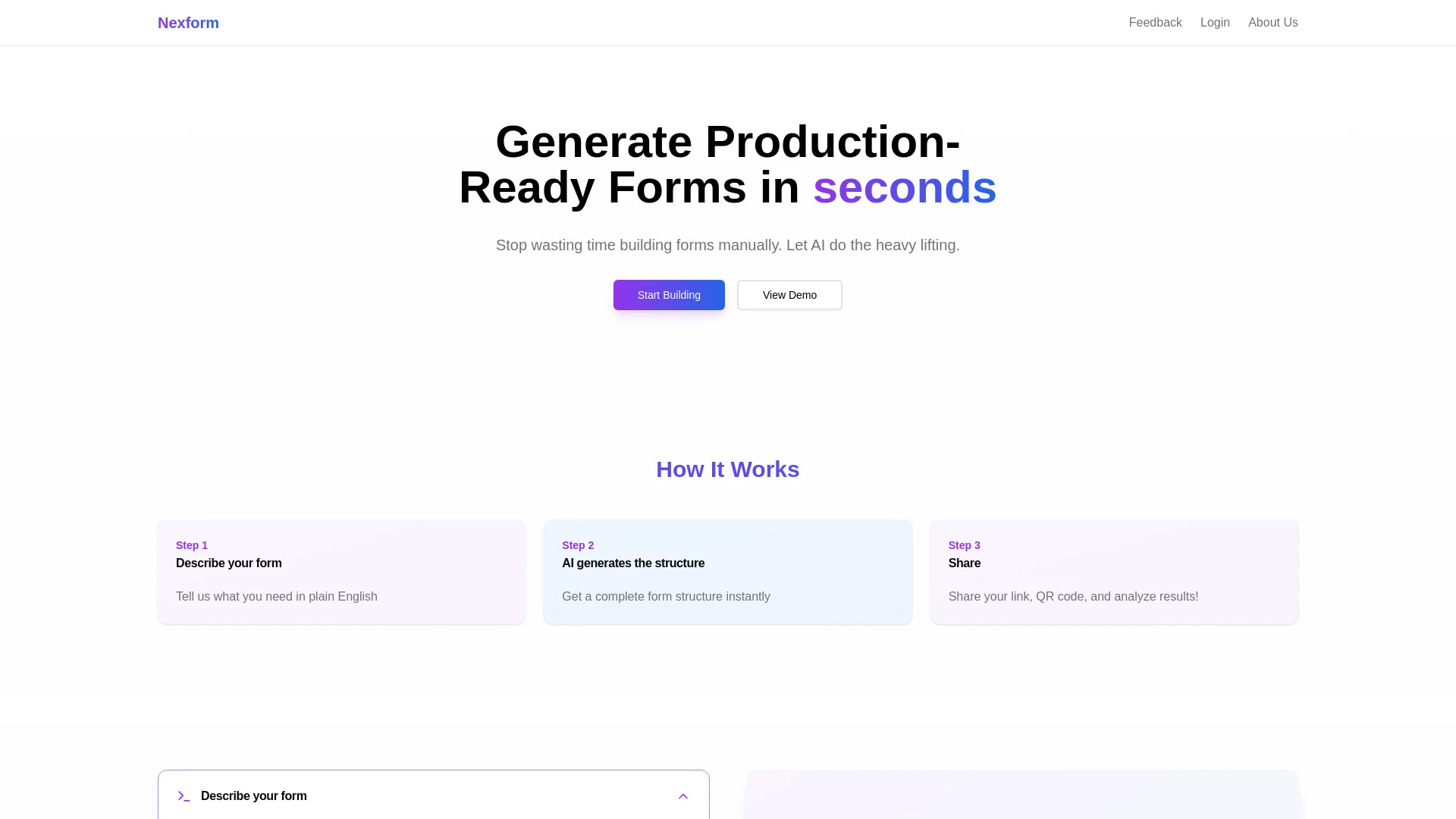Screen dimensions: 1456x819
Task: Click the Share your link description text
Action: (1073, 596)
